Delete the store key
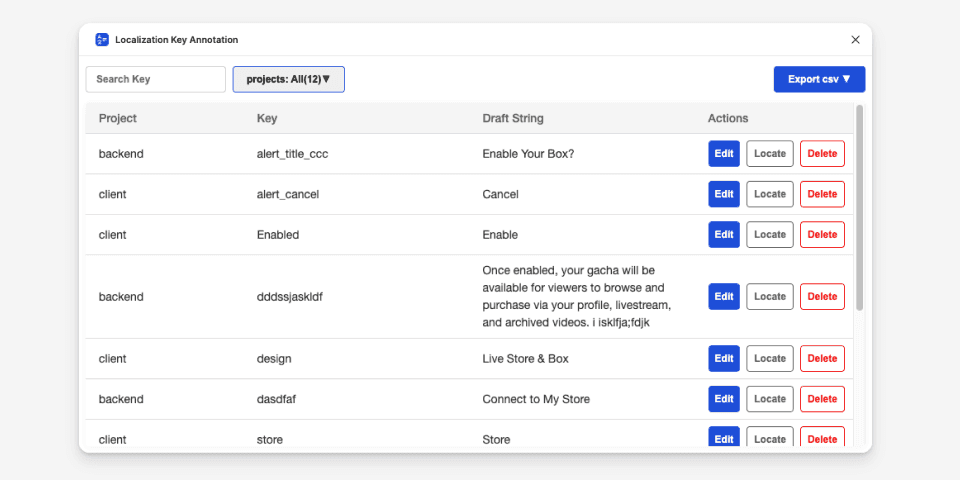The width and height of the screenshot is (960, 480). pos(822,437)
